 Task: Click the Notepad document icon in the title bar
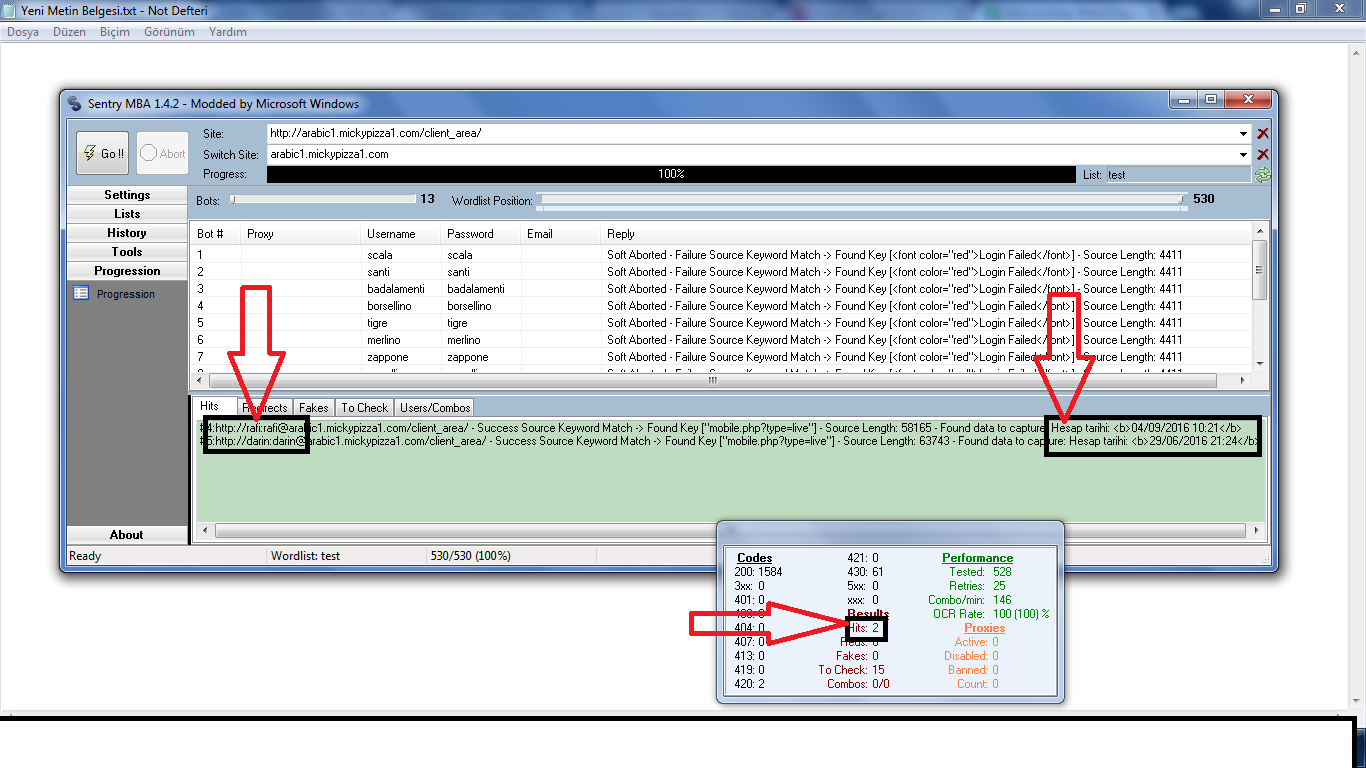(x=9, y=9)
